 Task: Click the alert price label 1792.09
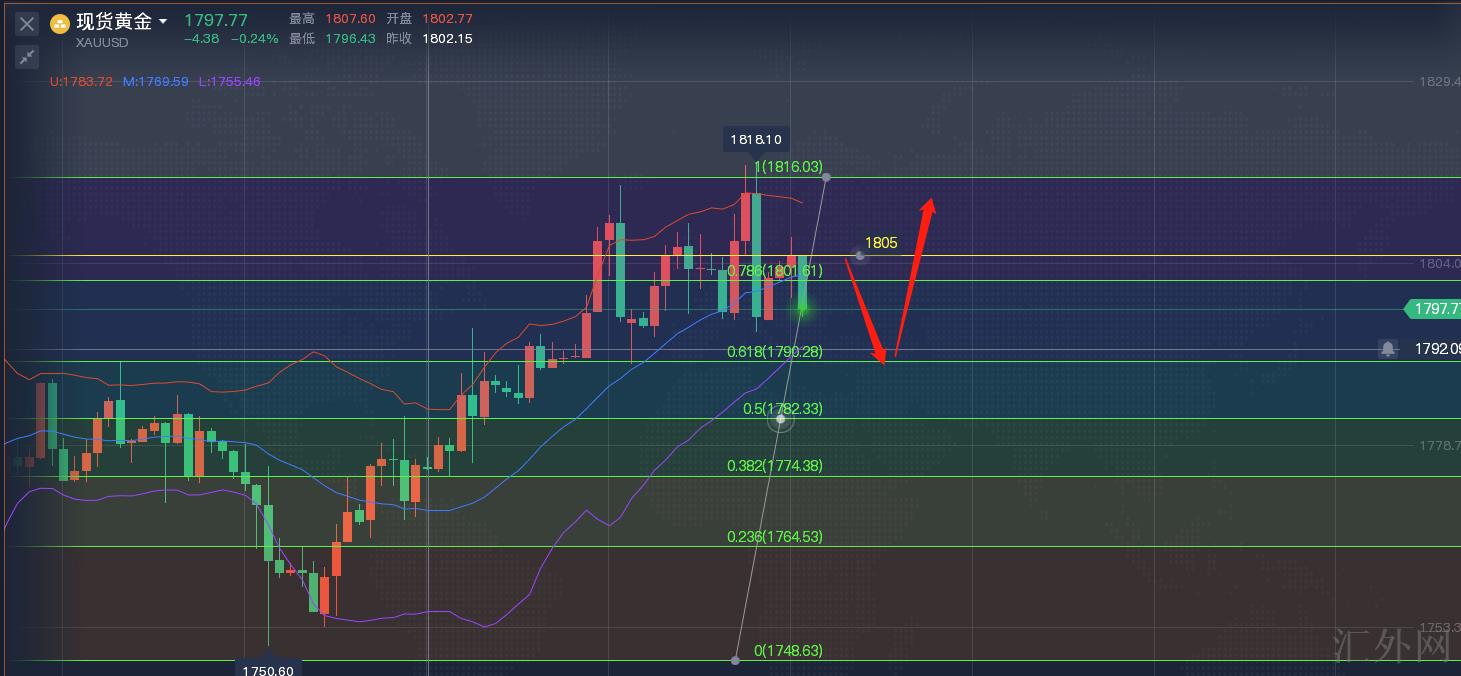pyautogui.click(x=1437, y=349)
